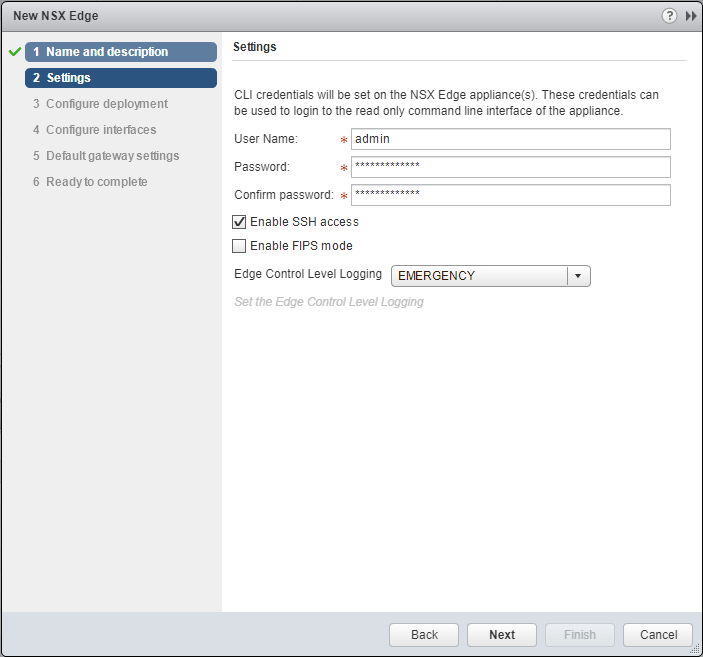Disable the Enable SSH access checkbox
The width and height of the screenshot is (703, 657).
point(239,222)
